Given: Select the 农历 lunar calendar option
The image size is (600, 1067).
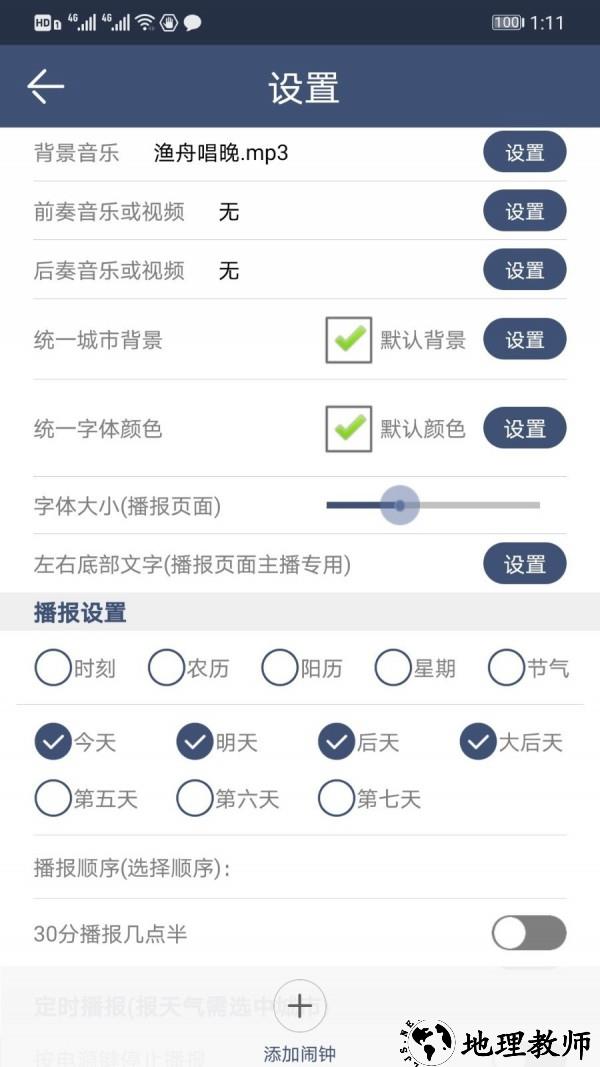Looking at the screenshot, I should point(166,668).
